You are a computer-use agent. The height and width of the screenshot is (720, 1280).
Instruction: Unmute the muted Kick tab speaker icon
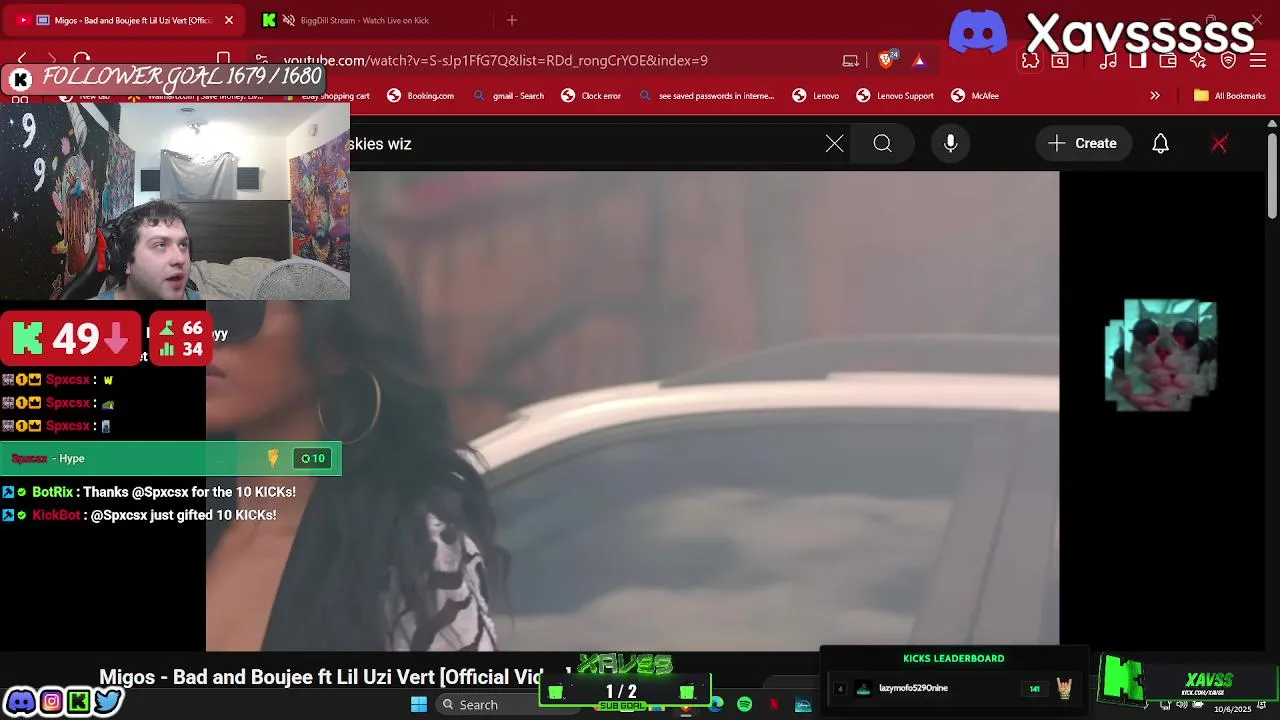pyautogui.click(x=289, y=20)
